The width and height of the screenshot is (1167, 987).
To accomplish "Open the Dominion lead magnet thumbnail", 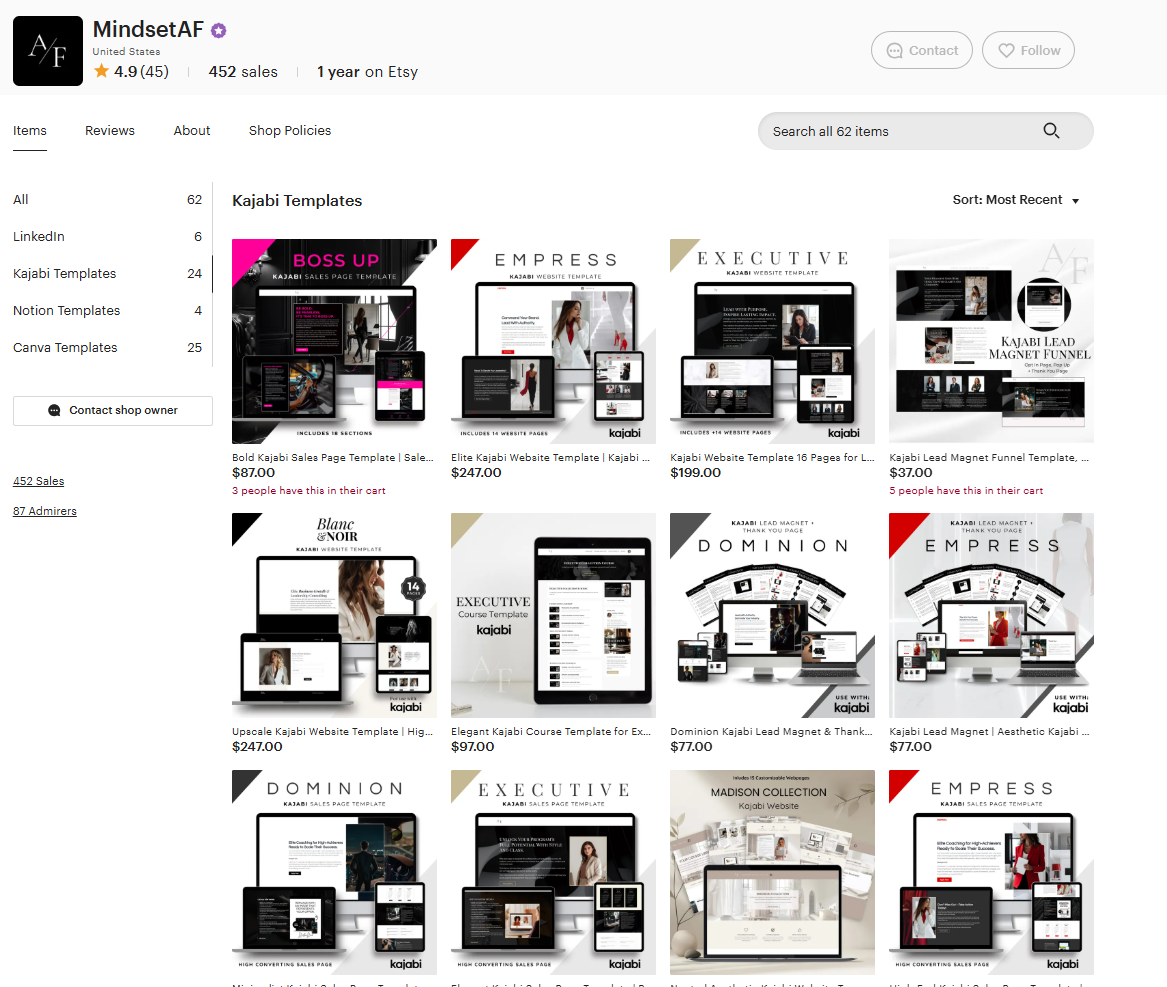I will 773,616.
